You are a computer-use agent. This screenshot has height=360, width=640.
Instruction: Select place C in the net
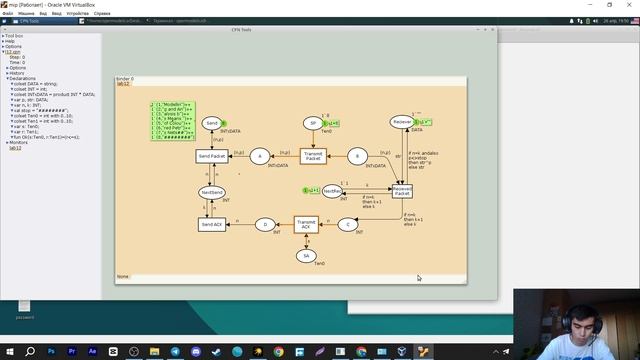pyautogui.click(x=348, y=224)
